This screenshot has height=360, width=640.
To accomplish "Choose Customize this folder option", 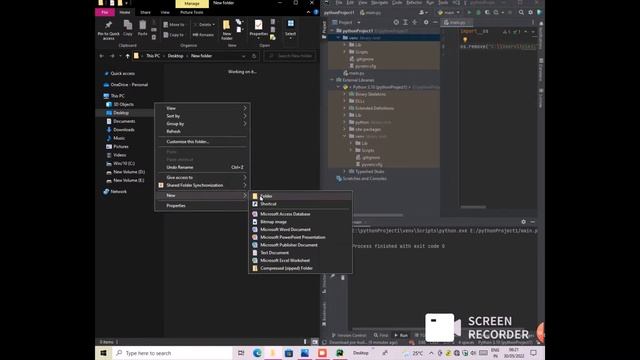I will click(x=202, y=142).
